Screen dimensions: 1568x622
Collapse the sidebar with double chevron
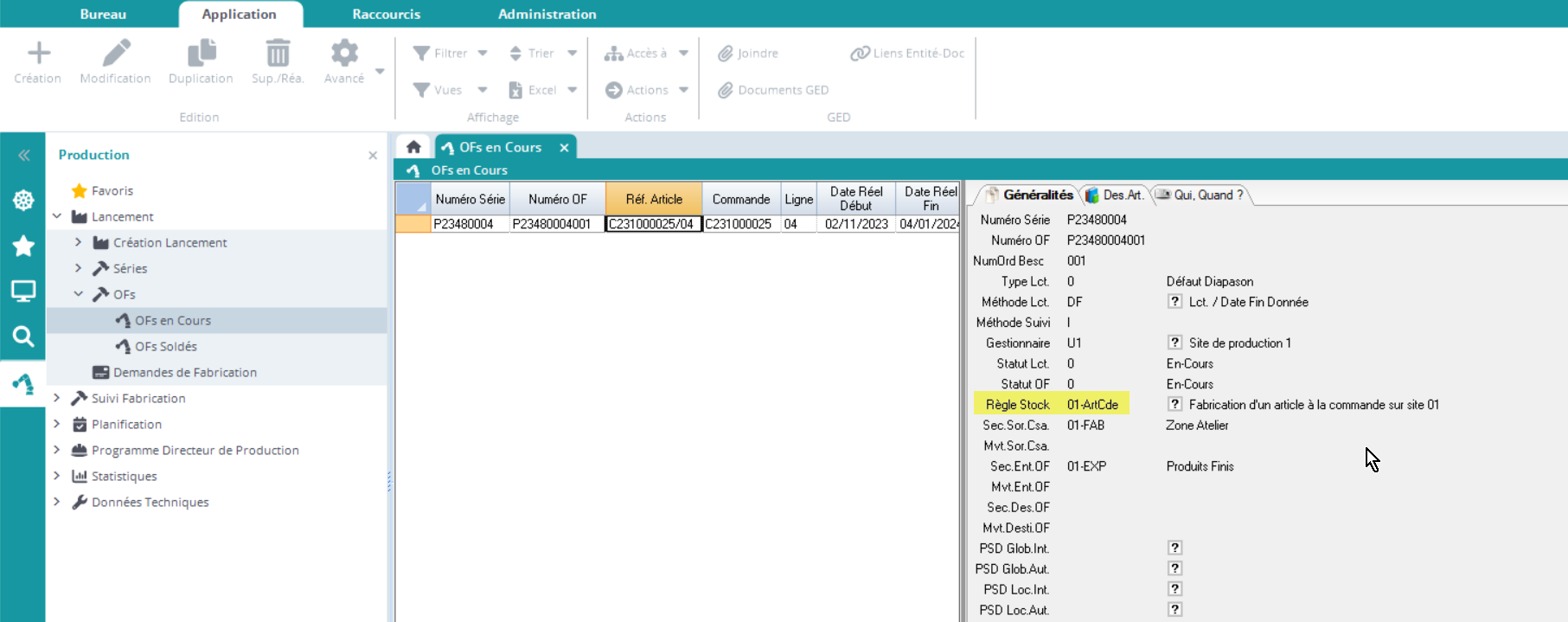23,156
